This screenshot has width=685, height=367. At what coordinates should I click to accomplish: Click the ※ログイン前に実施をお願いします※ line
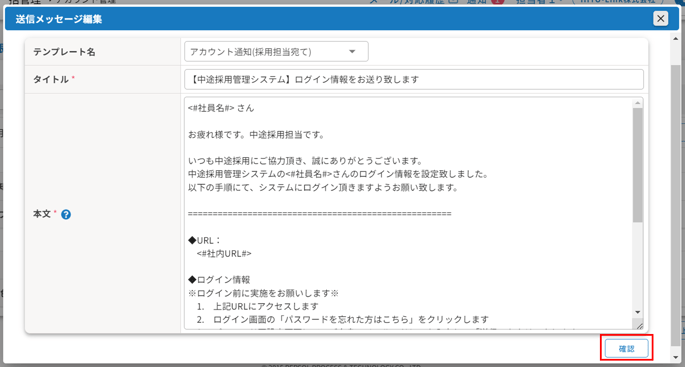pyautogui.click(x=263, y=293)
